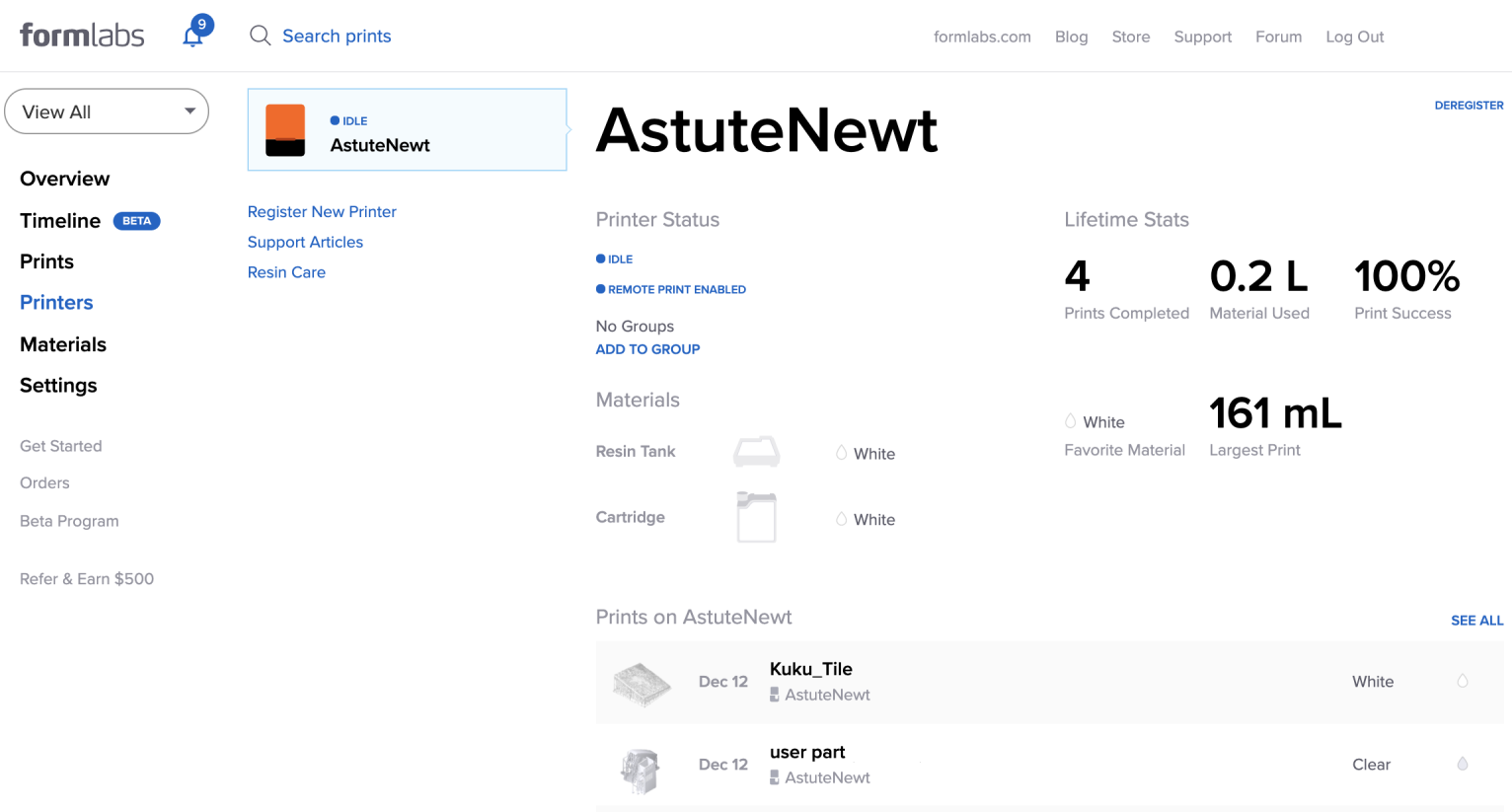Open Support in top navigation

coord(1202,37)
